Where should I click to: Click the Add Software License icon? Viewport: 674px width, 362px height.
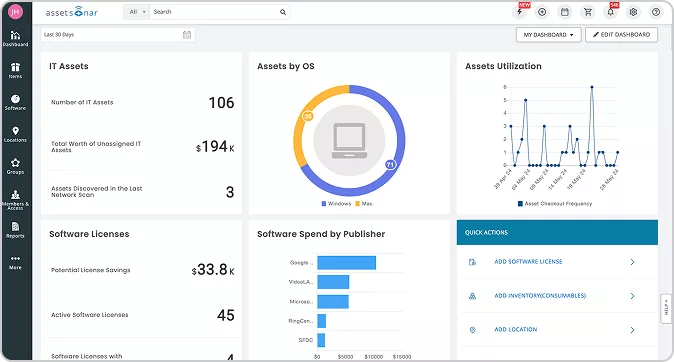(472, 262)
